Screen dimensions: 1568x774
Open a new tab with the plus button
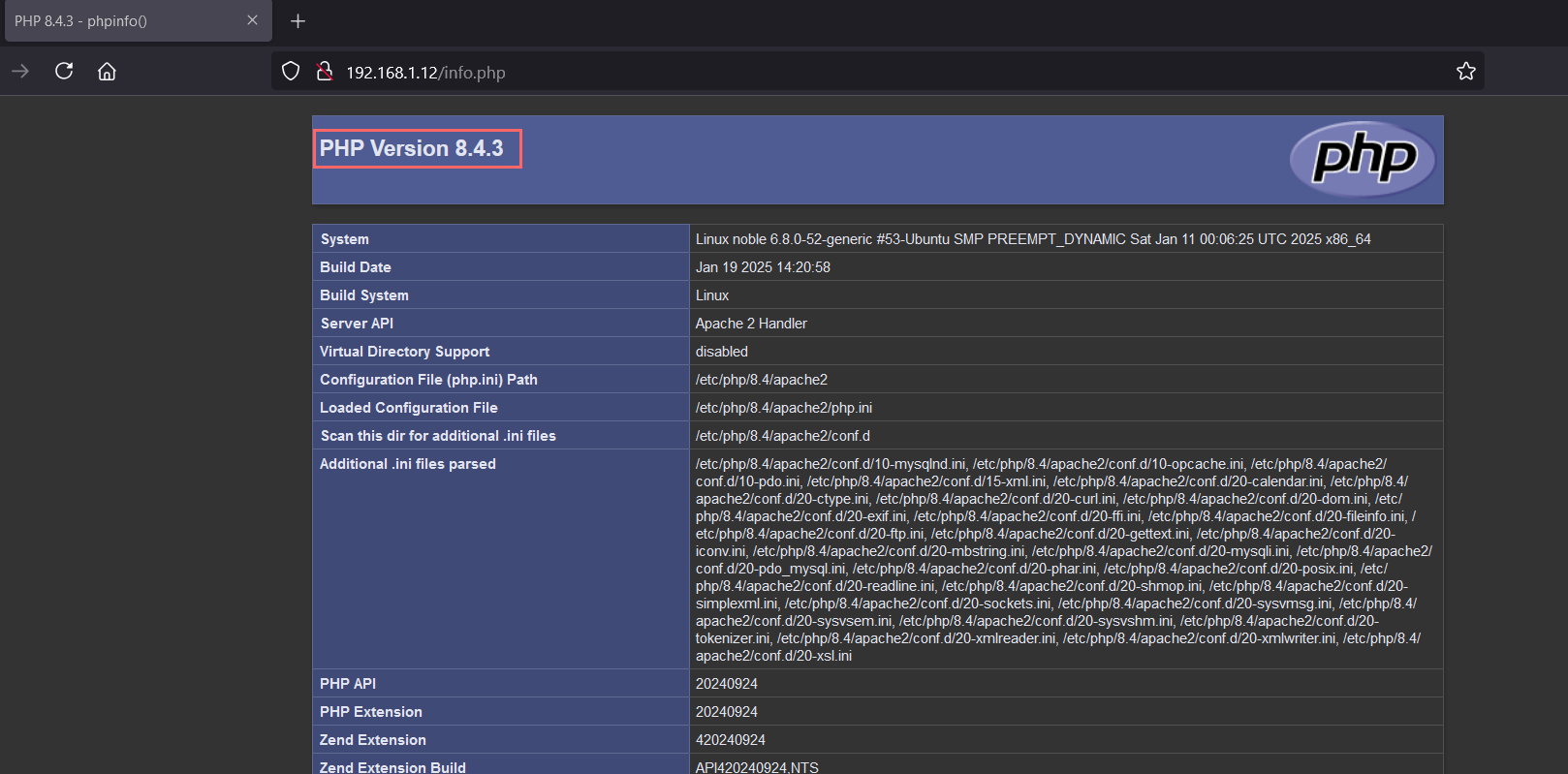(x=298, y=21)
